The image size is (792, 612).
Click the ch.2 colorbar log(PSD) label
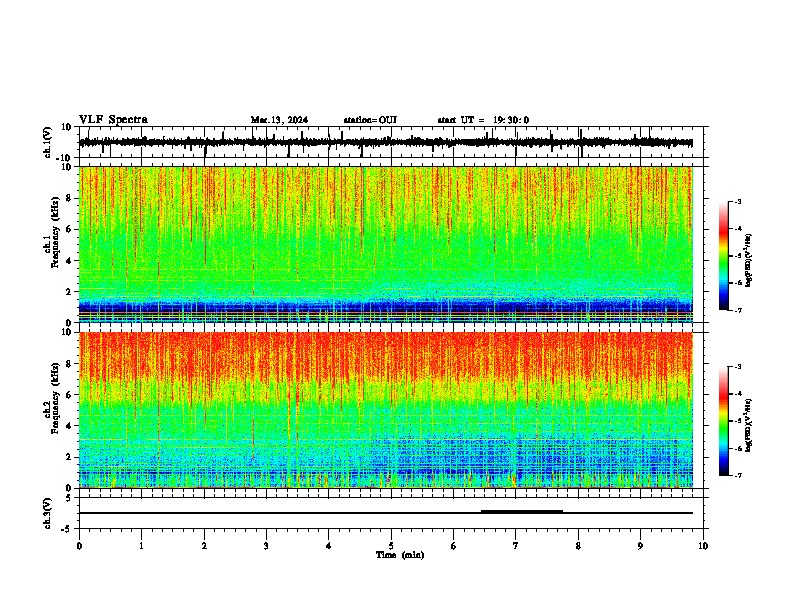point(748,426)
